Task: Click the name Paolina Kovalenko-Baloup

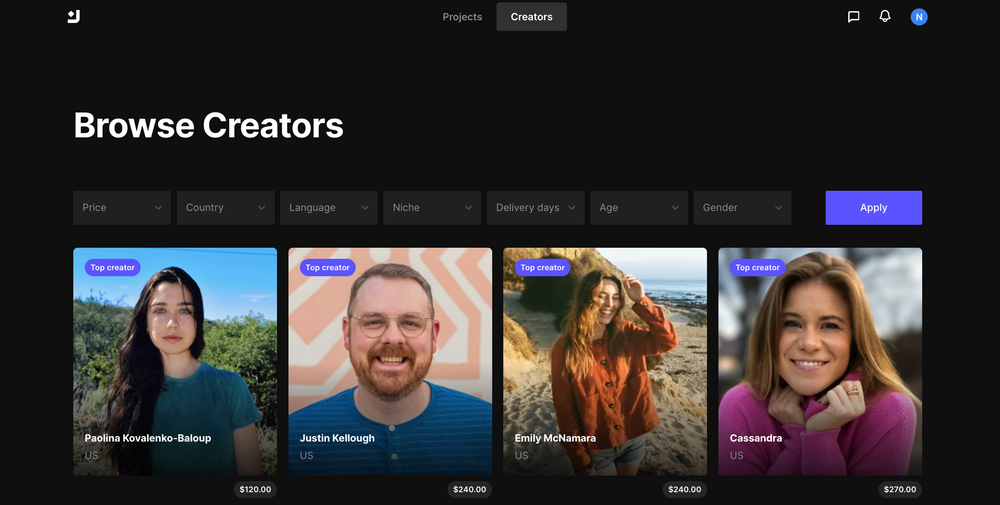Action: (148, 438)
